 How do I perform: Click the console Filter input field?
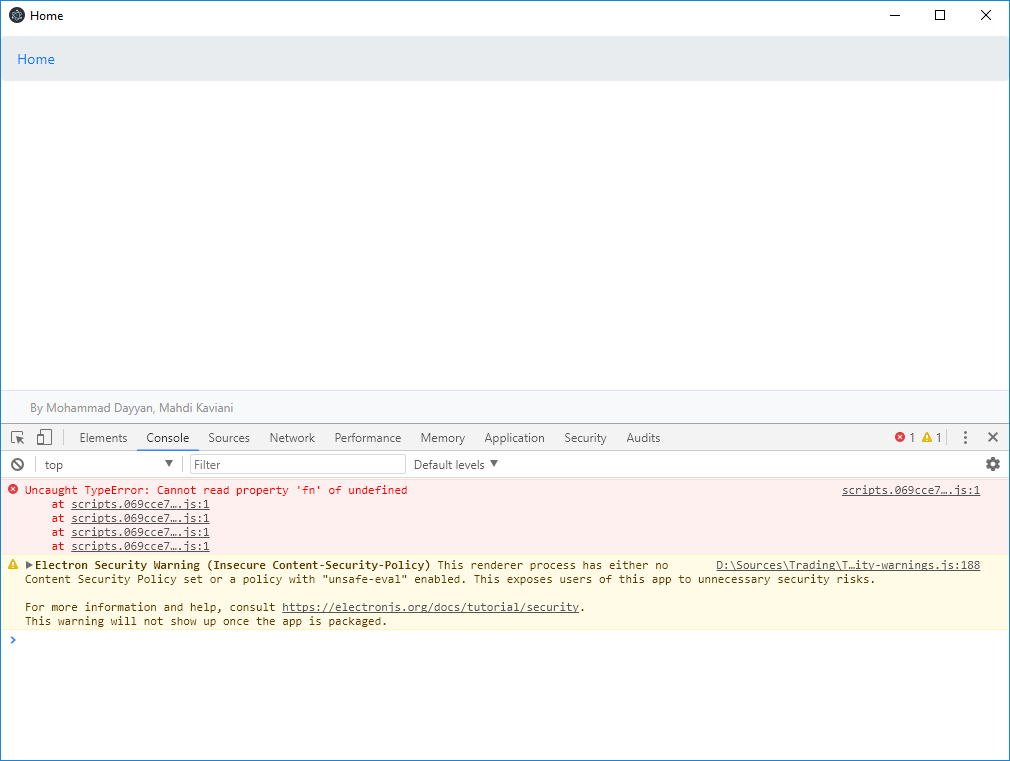(x=297, y=464)
